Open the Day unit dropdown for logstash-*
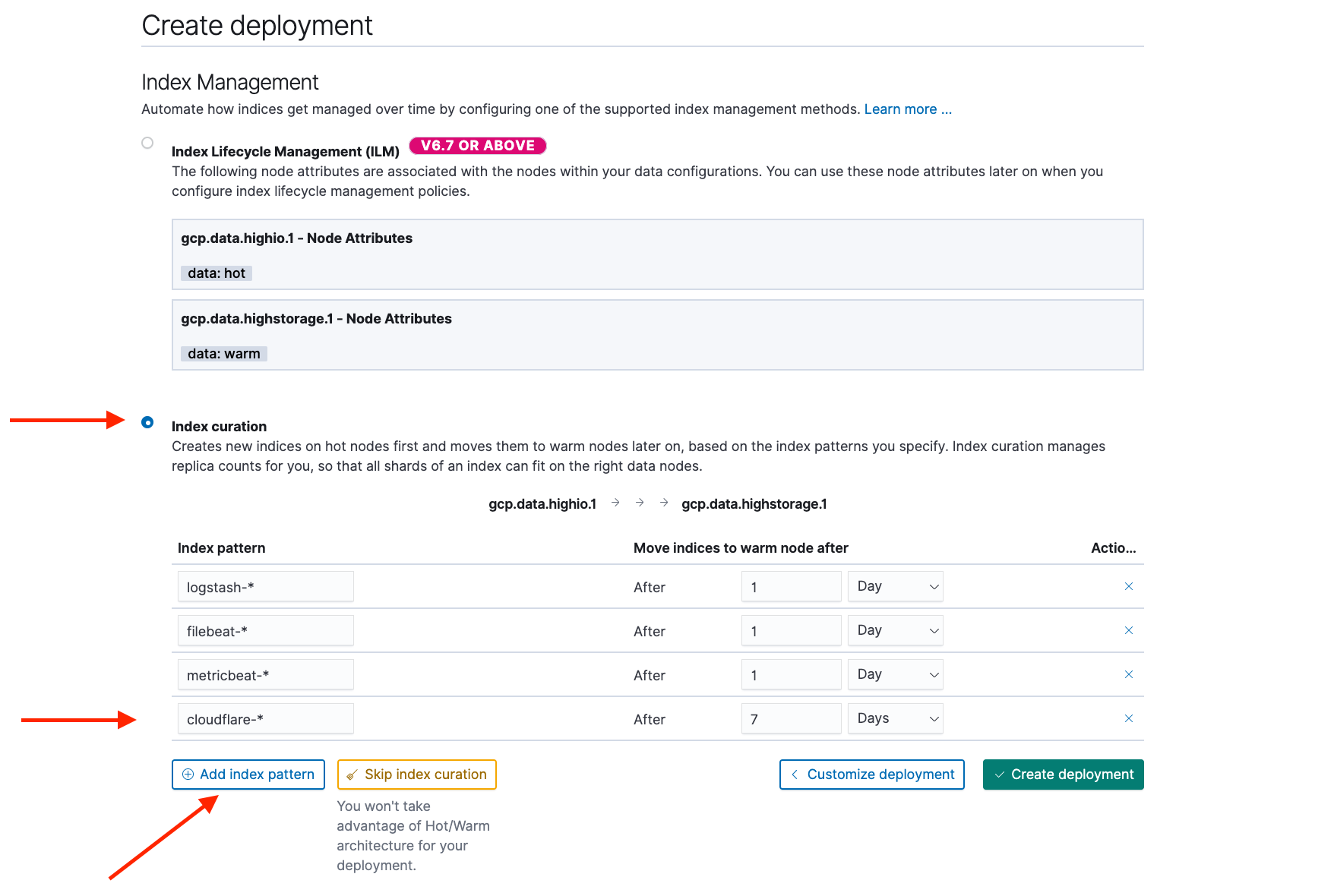The height and width of the screenshot is (896, 1334). pyautogui.click(x=895, y=585)
